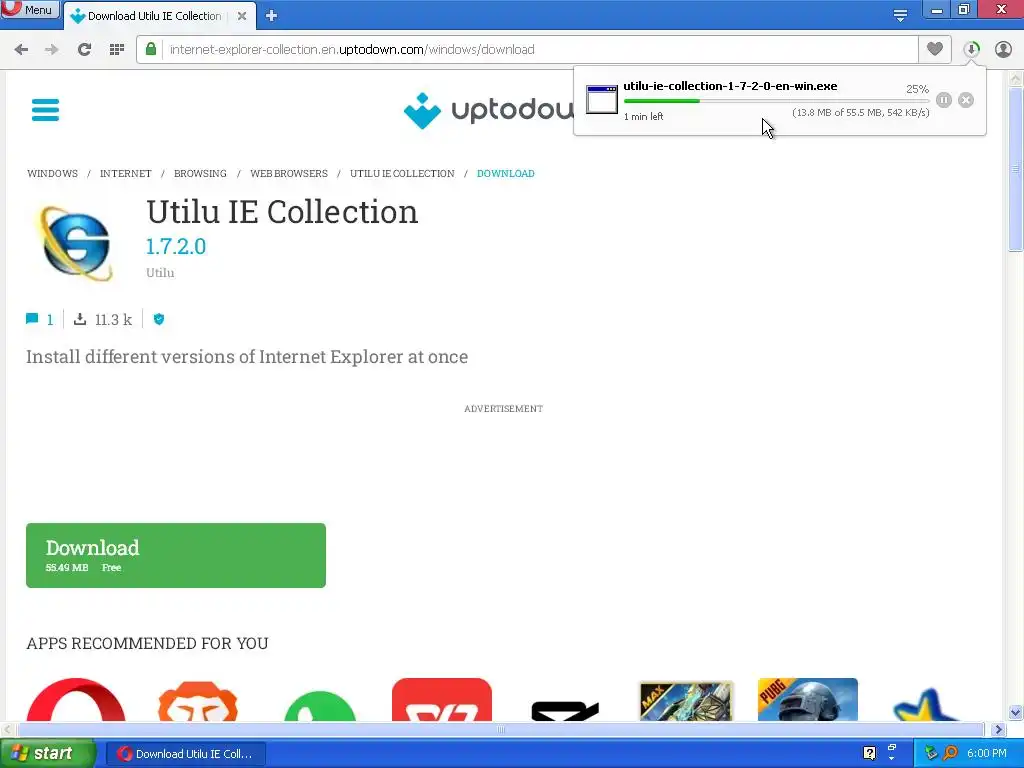Go to UTILU IE COLLECTION breadcrumb

pyautogui.click(x=402, y=174)
